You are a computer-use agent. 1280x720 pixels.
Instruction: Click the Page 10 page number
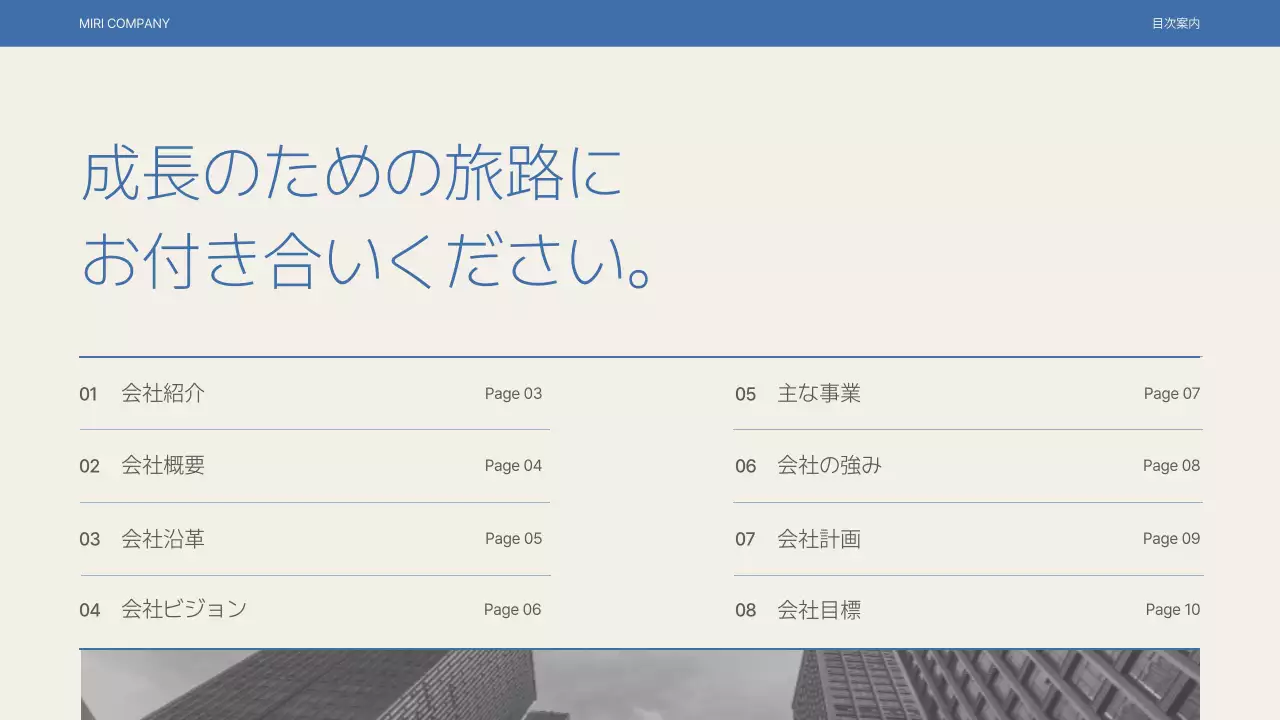pyautogui.click(x=1173, y=609)
